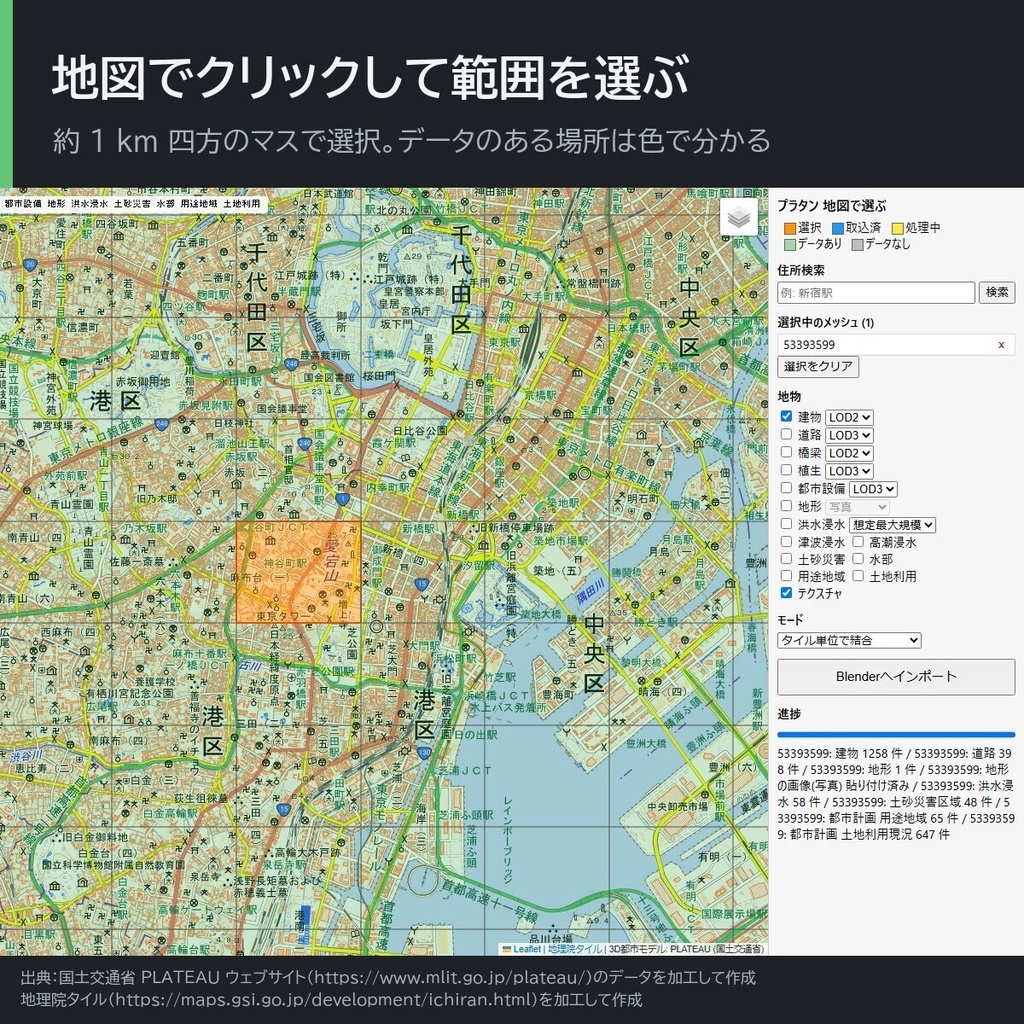Enable the 道路 checkbox

(x=786, y=434)
